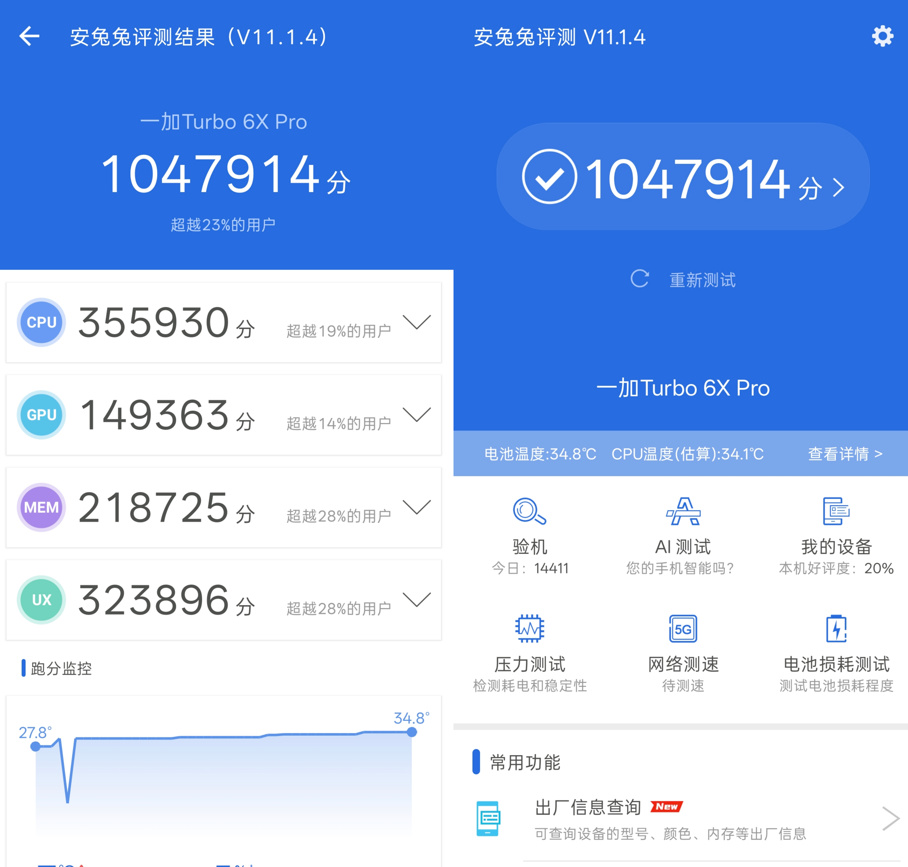Image resolution: width=908 pixels, height=867 pixels.
Task: Tap the 常用功能 section heading
Action: (525, 762)
